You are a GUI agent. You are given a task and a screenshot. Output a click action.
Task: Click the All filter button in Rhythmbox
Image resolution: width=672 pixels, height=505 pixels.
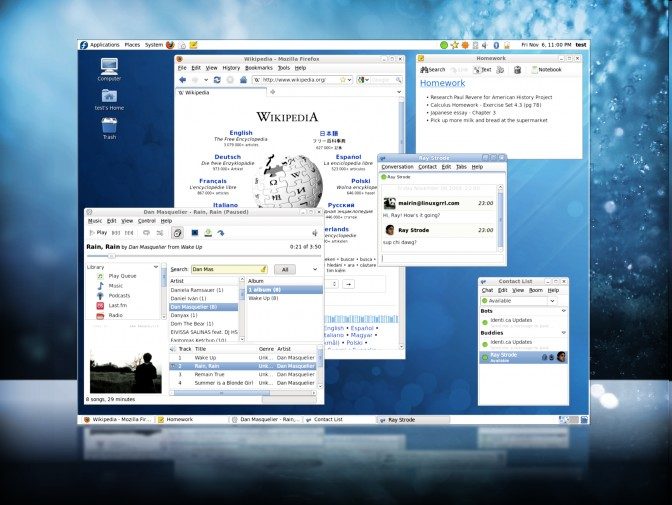tap(285, 269)
